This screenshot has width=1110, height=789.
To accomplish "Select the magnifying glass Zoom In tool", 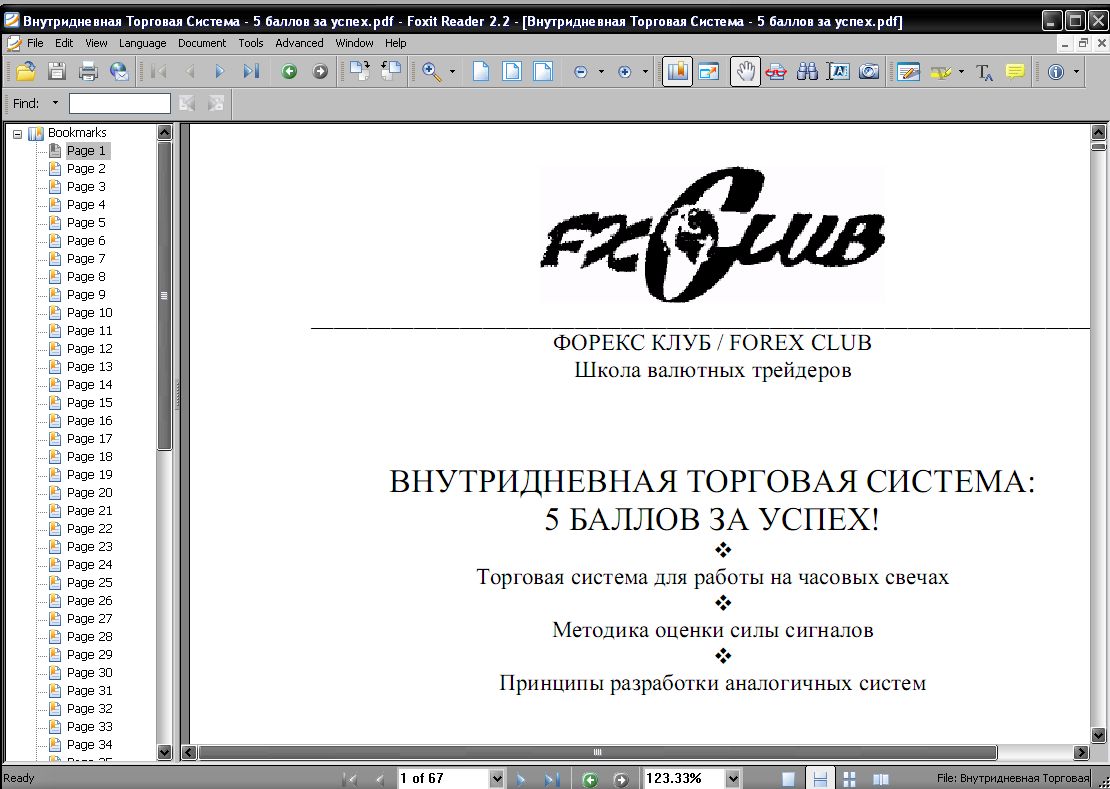I will tap(432, 71).
